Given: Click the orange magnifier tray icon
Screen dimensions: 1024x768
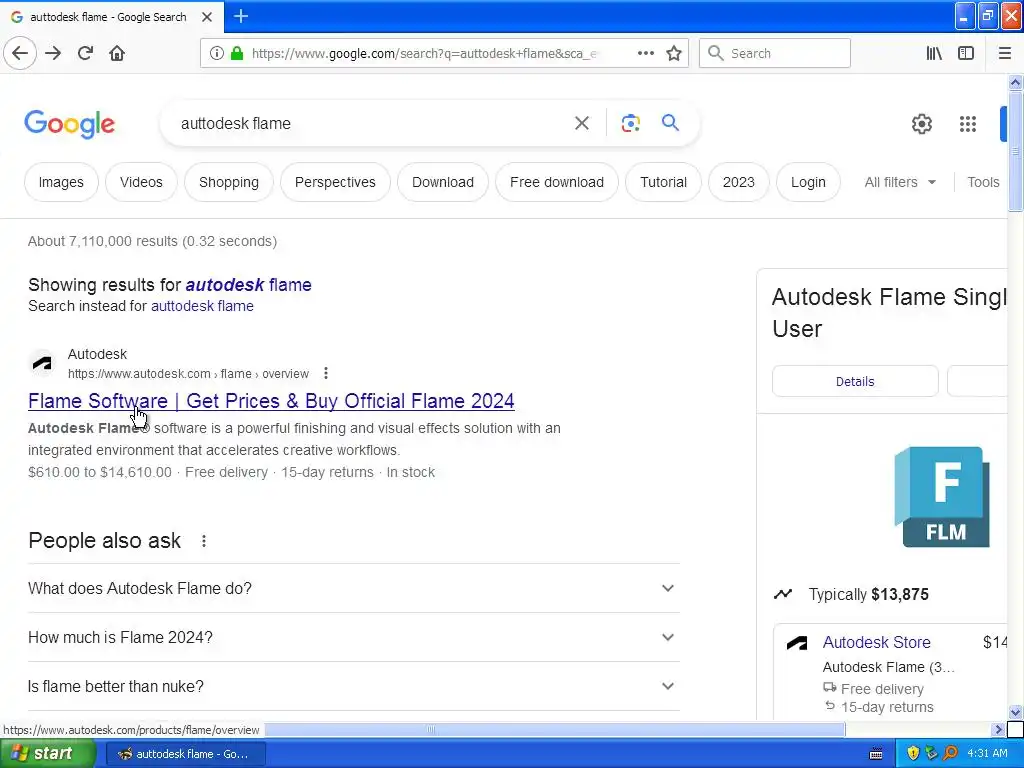Looking at the screenshot, I should tap(950, 753).
